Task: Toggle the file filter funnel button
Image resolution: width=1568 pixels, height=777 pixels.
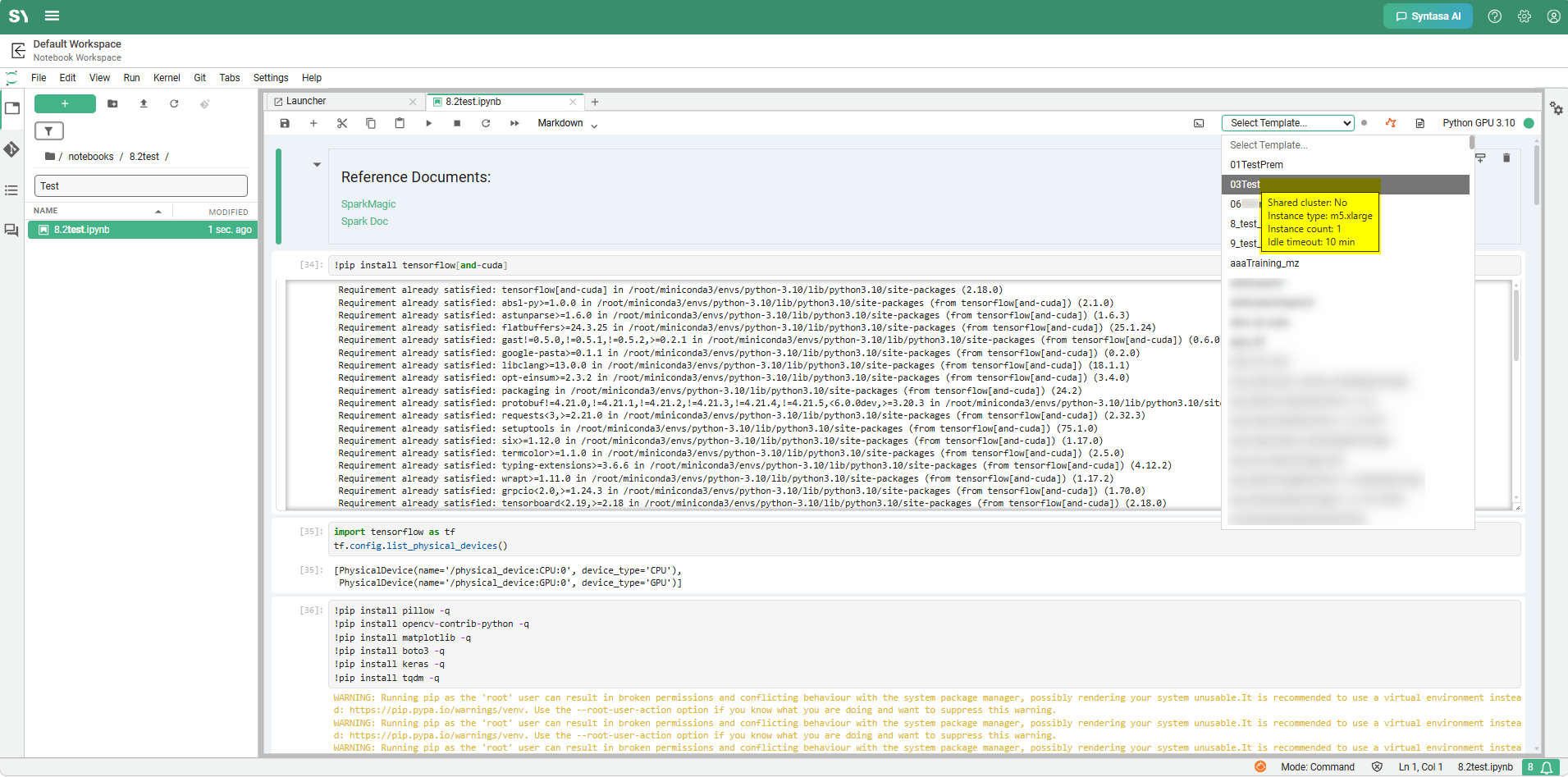Action: (x=48, y=131)
